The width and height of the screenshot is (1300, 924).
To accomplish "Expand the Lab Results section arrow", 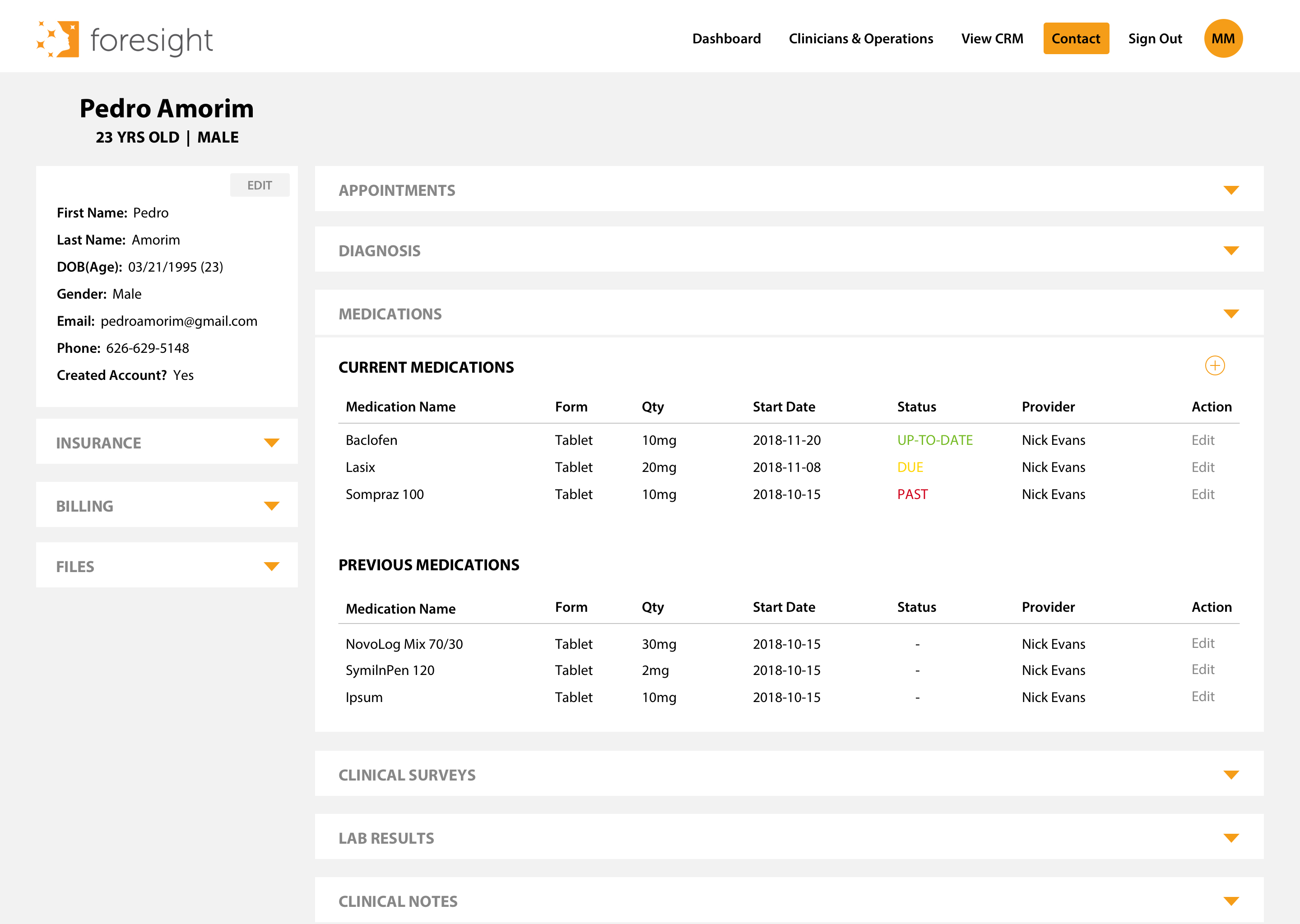I will [x=1230, y=837].
